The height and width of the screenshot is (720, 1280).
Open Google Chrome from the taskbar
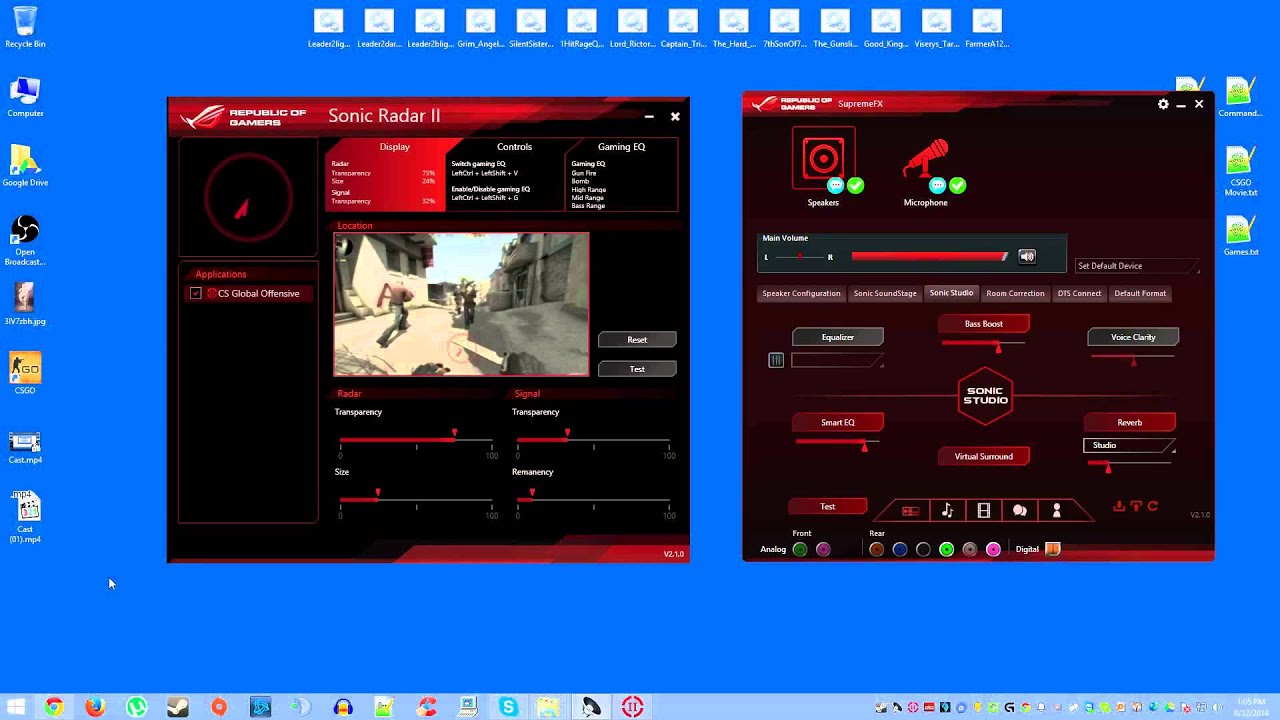click(x=54, y=707)
